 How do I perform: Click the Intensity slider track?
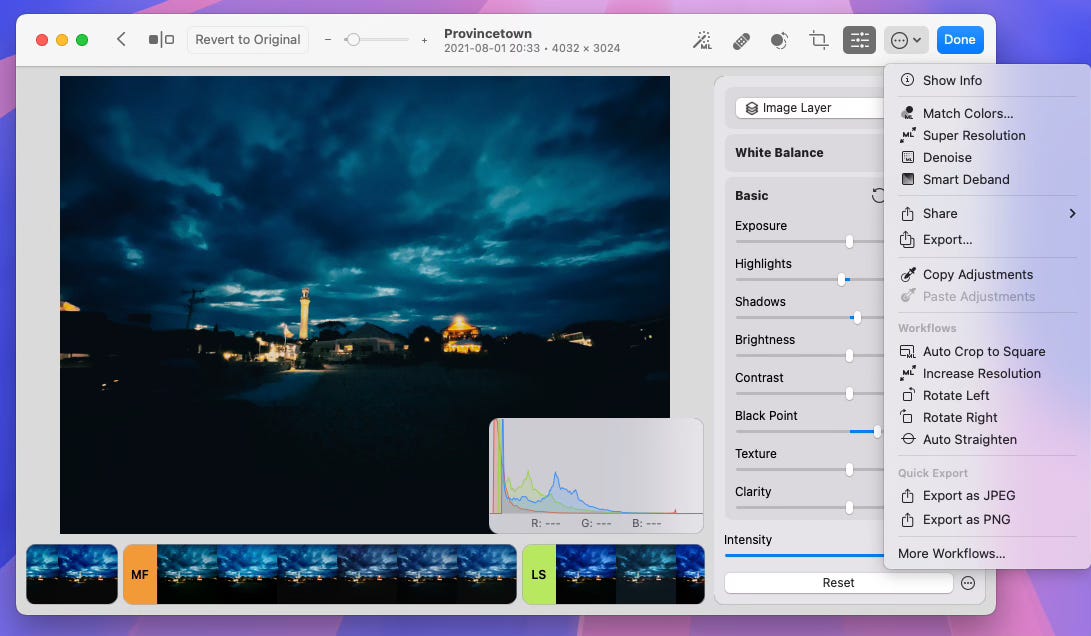pos(804,555)
